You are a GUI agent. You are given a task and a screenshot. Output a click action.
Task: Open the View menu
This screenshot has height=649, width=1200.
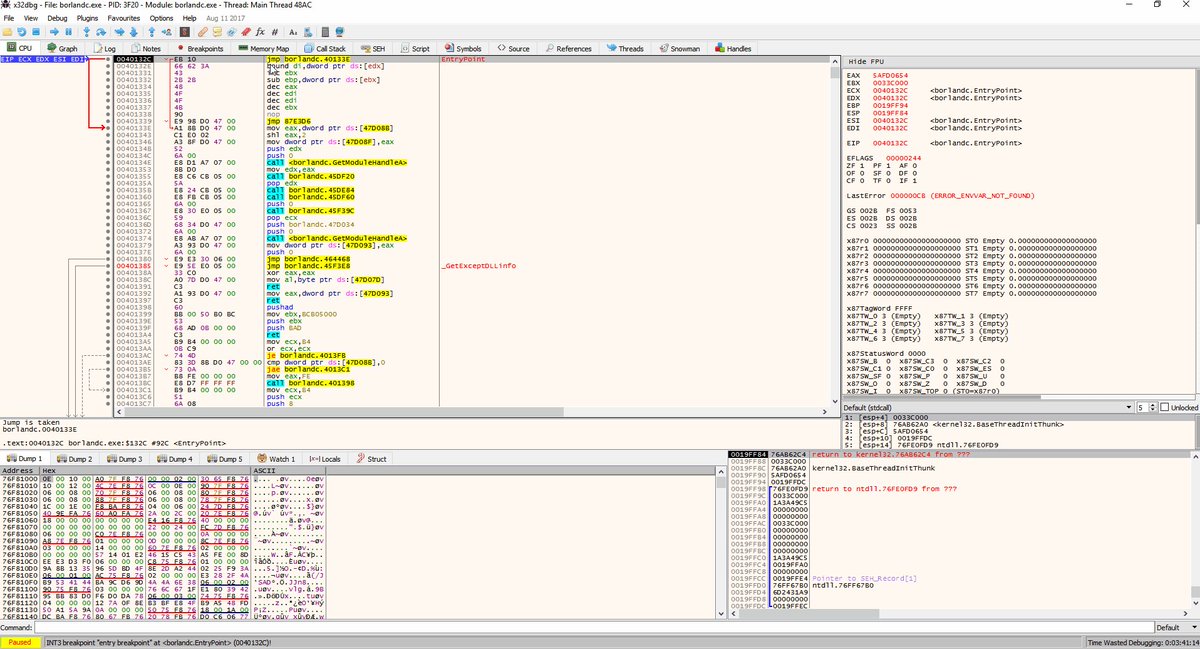(31, 18)
